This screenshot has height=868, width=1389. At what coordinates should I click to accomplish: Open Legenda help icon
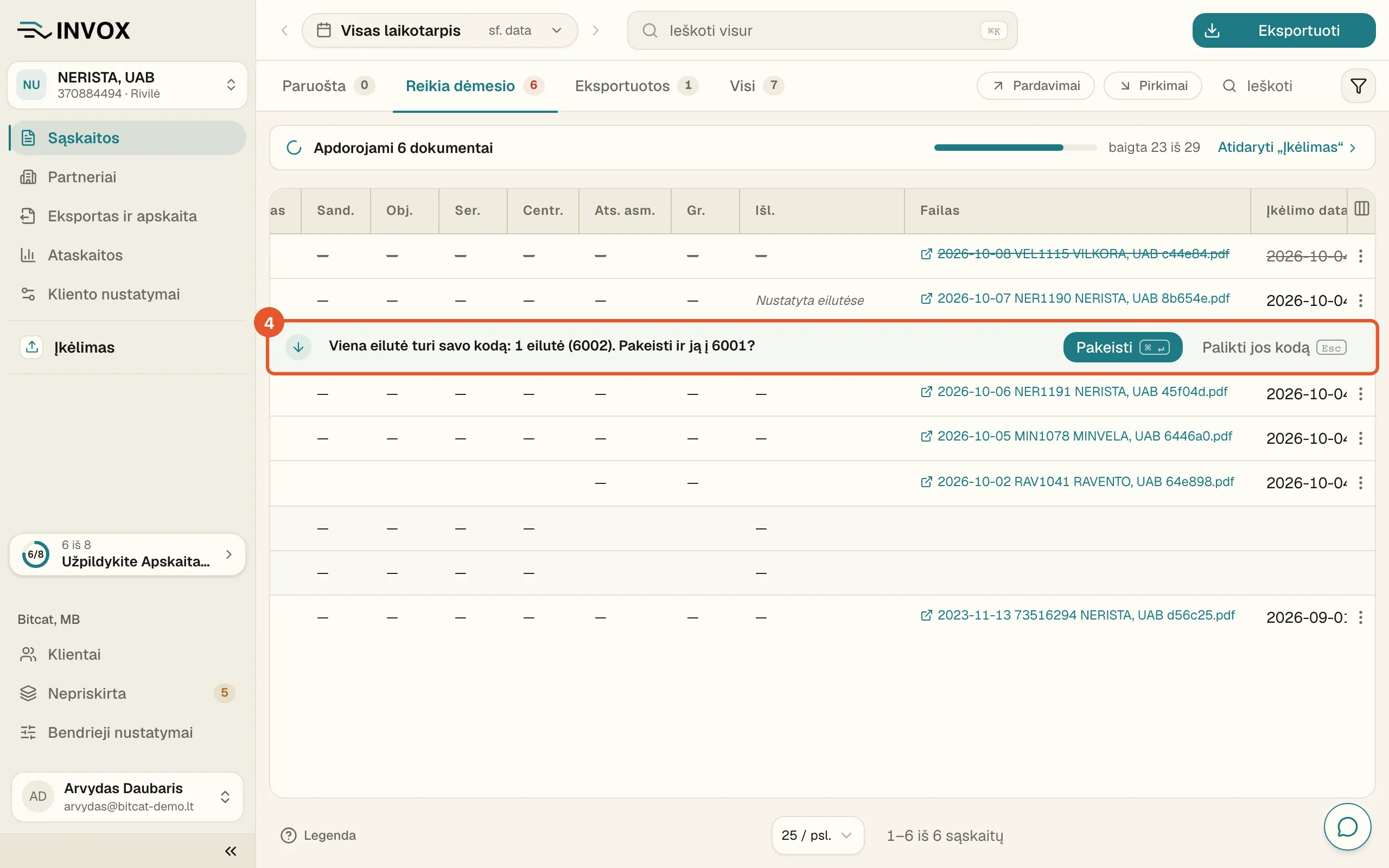pyautogui.click(x=289, y=835)
